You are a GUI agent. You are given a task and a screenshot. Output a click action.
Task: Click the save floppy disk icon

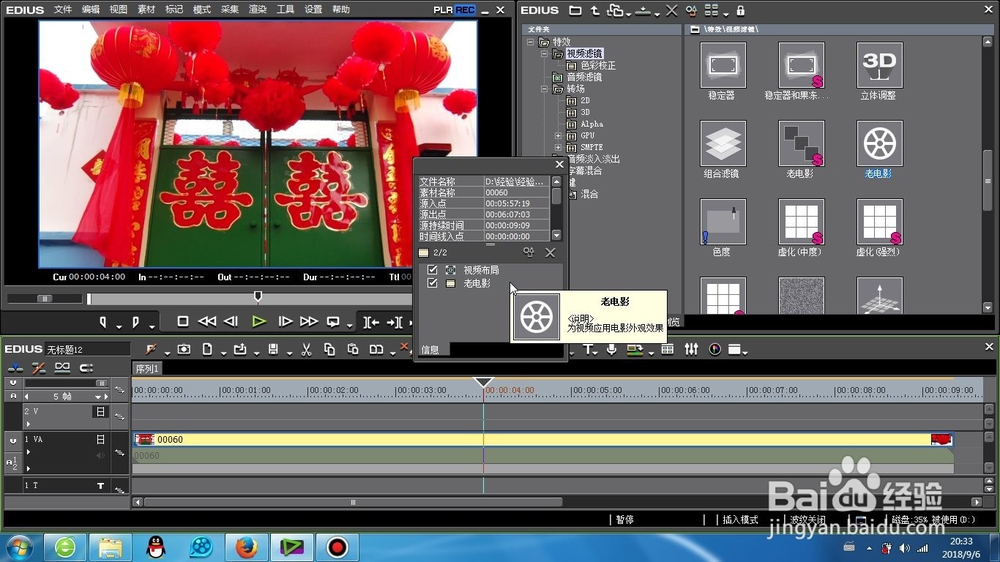(273, 349)
